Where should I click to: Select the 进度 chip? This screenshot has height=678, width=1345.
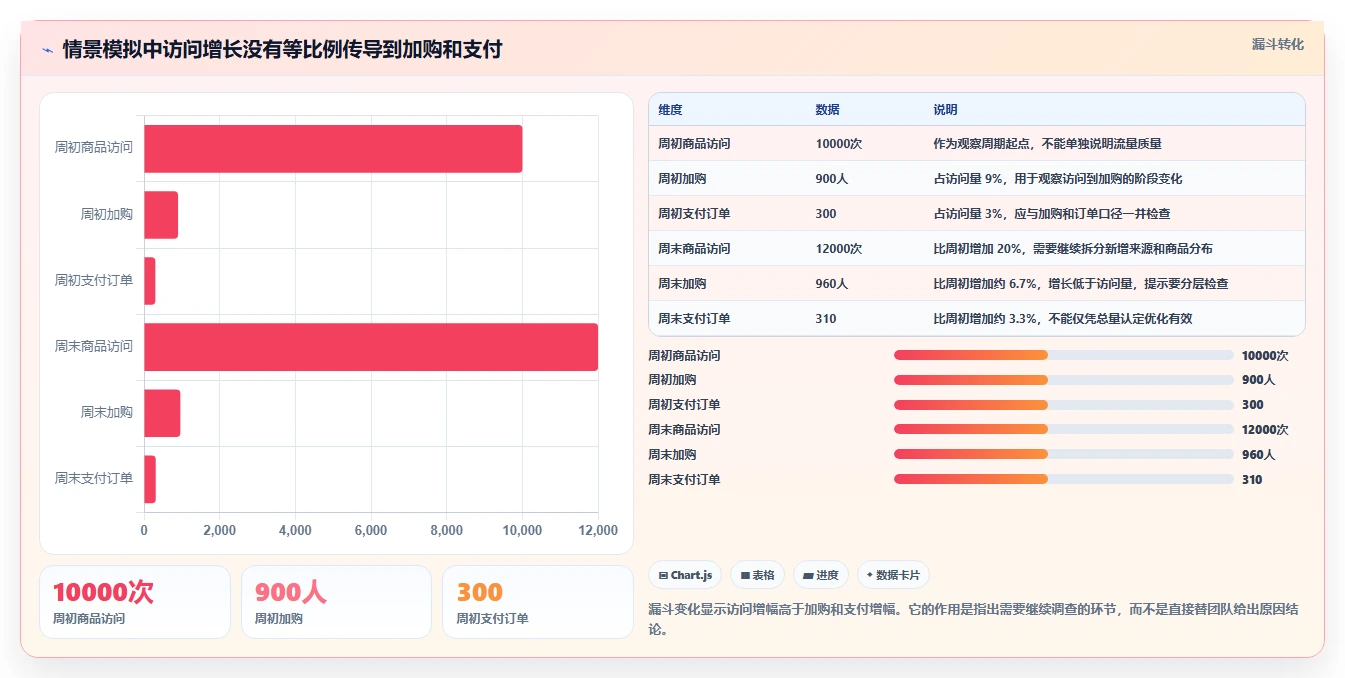820,575
